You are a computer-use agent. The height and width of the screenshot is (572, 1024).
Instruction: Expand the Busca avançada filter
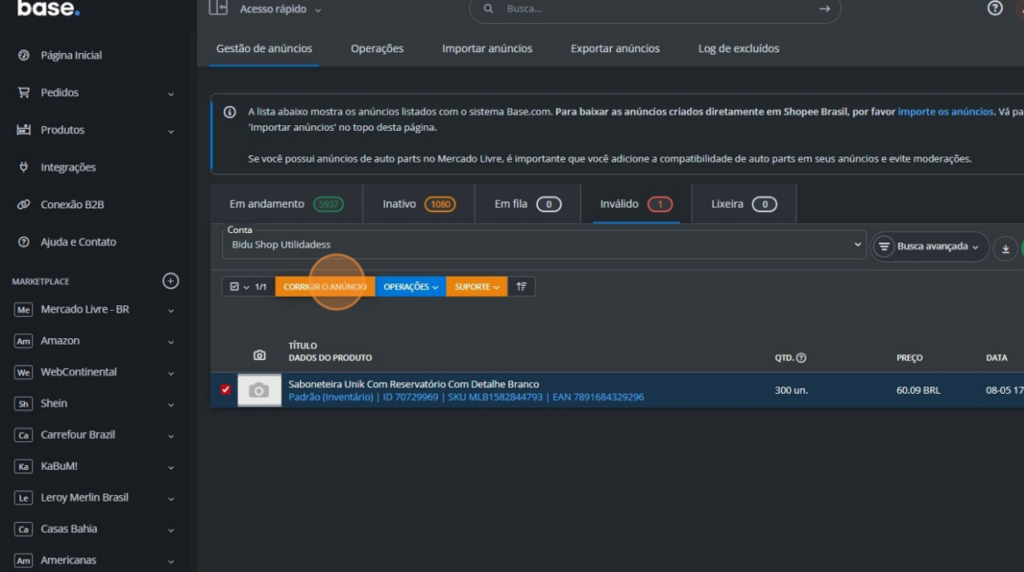(930, 246)
